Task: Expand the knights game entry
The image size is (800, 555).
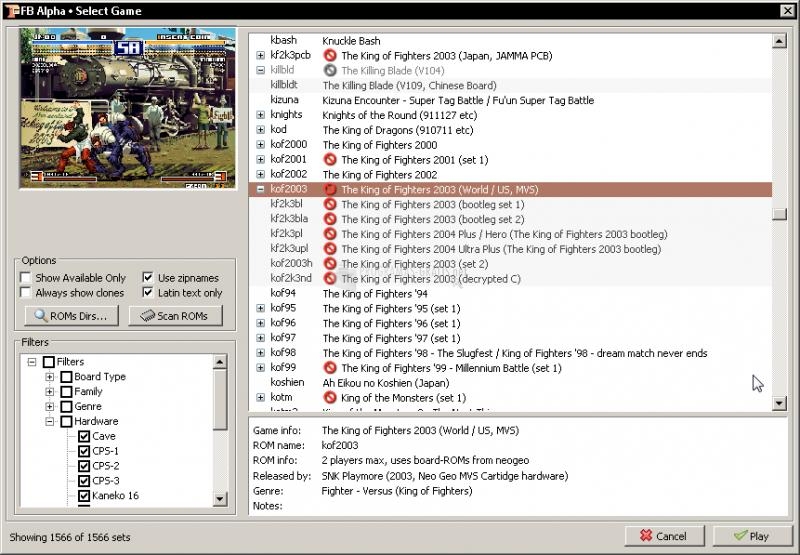Action: coord(261,115)
